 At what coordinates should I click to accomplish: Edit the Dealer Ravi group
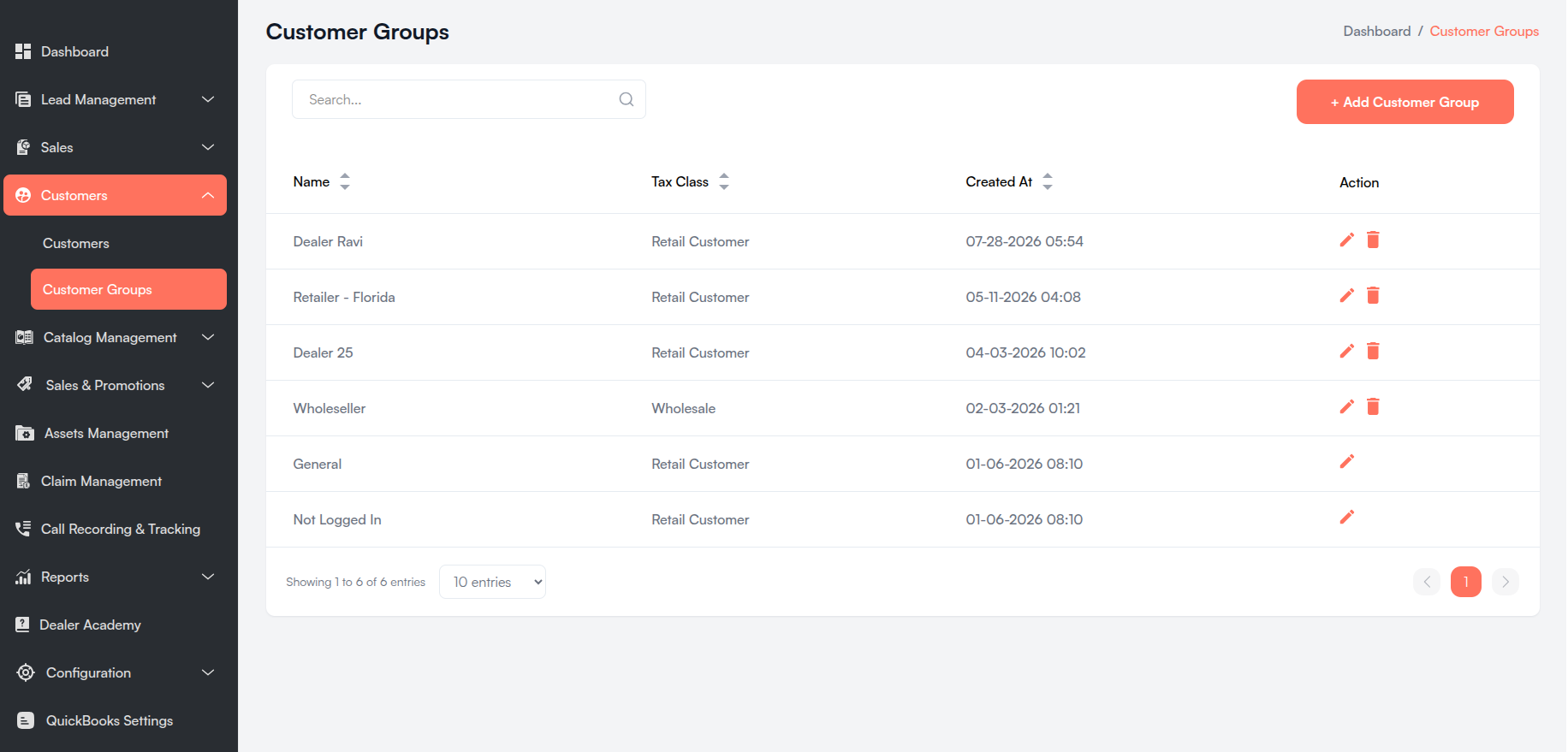click(x=1346, y=240)
